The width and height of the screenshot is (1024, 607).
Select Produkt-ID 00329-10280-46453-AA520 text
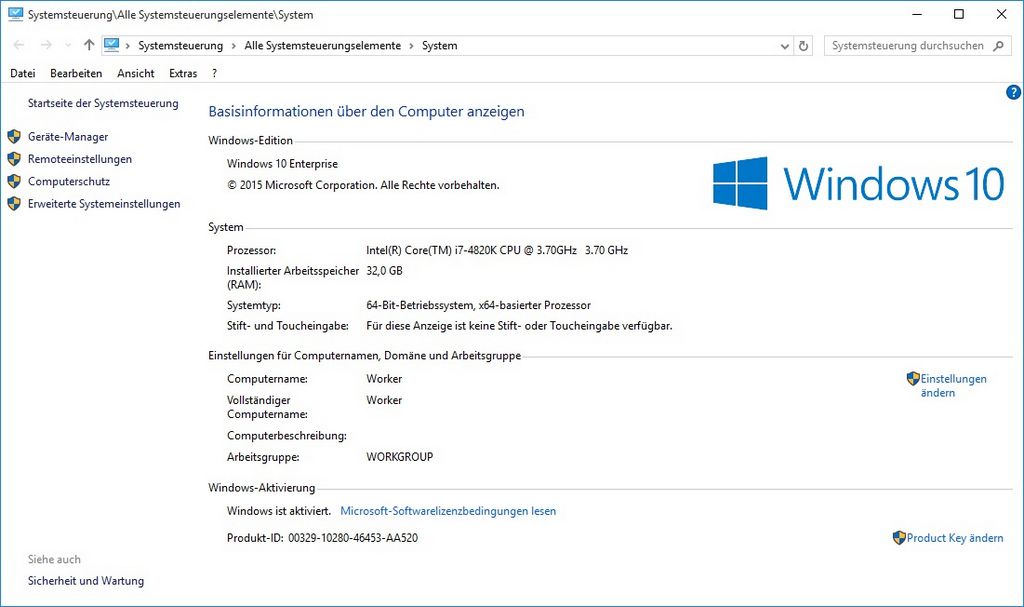click(322, 538)
